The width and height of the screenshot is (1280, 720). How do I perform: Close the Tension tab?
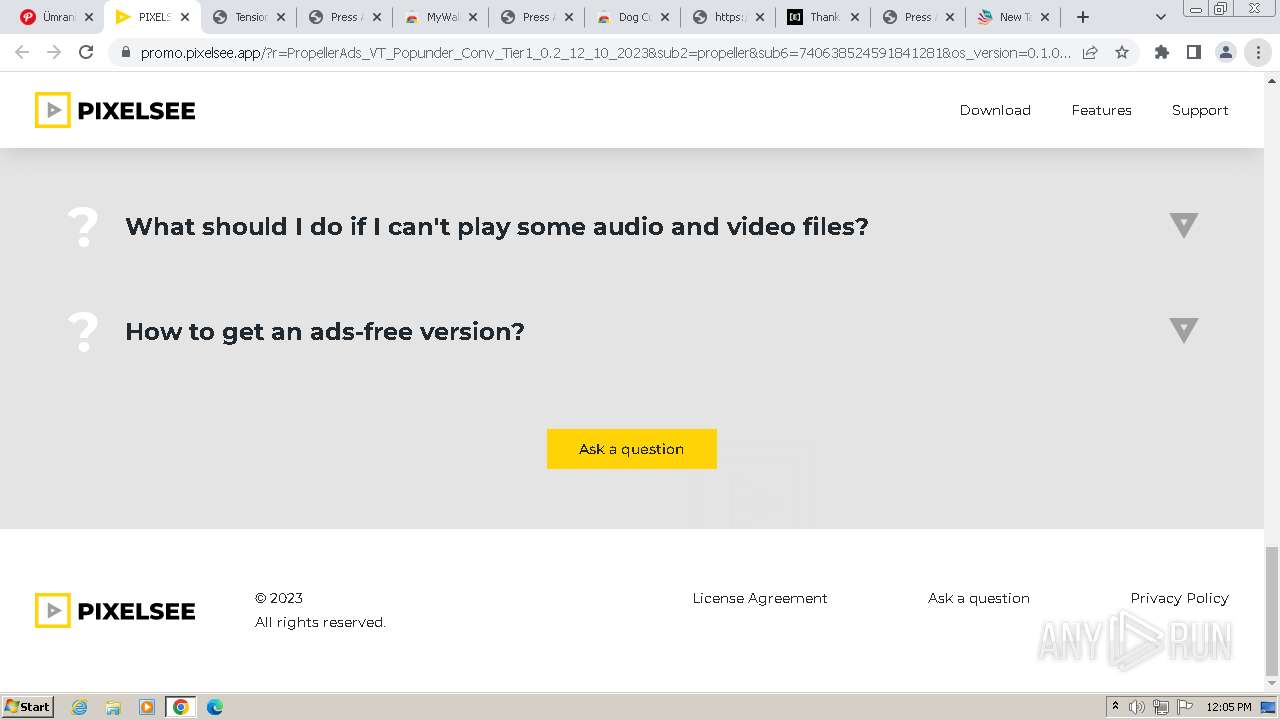tap(280, 17)
